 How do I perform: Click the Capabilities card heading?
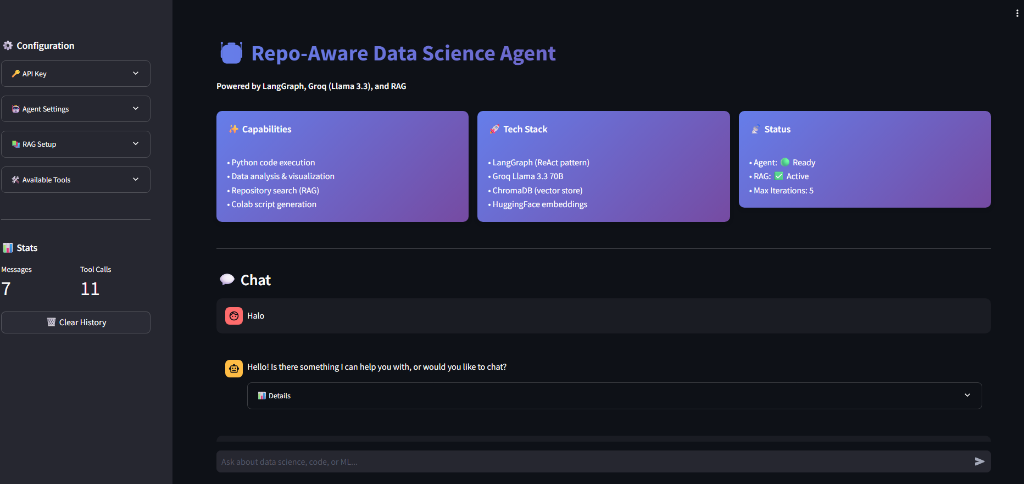click(x=266, y=129)
